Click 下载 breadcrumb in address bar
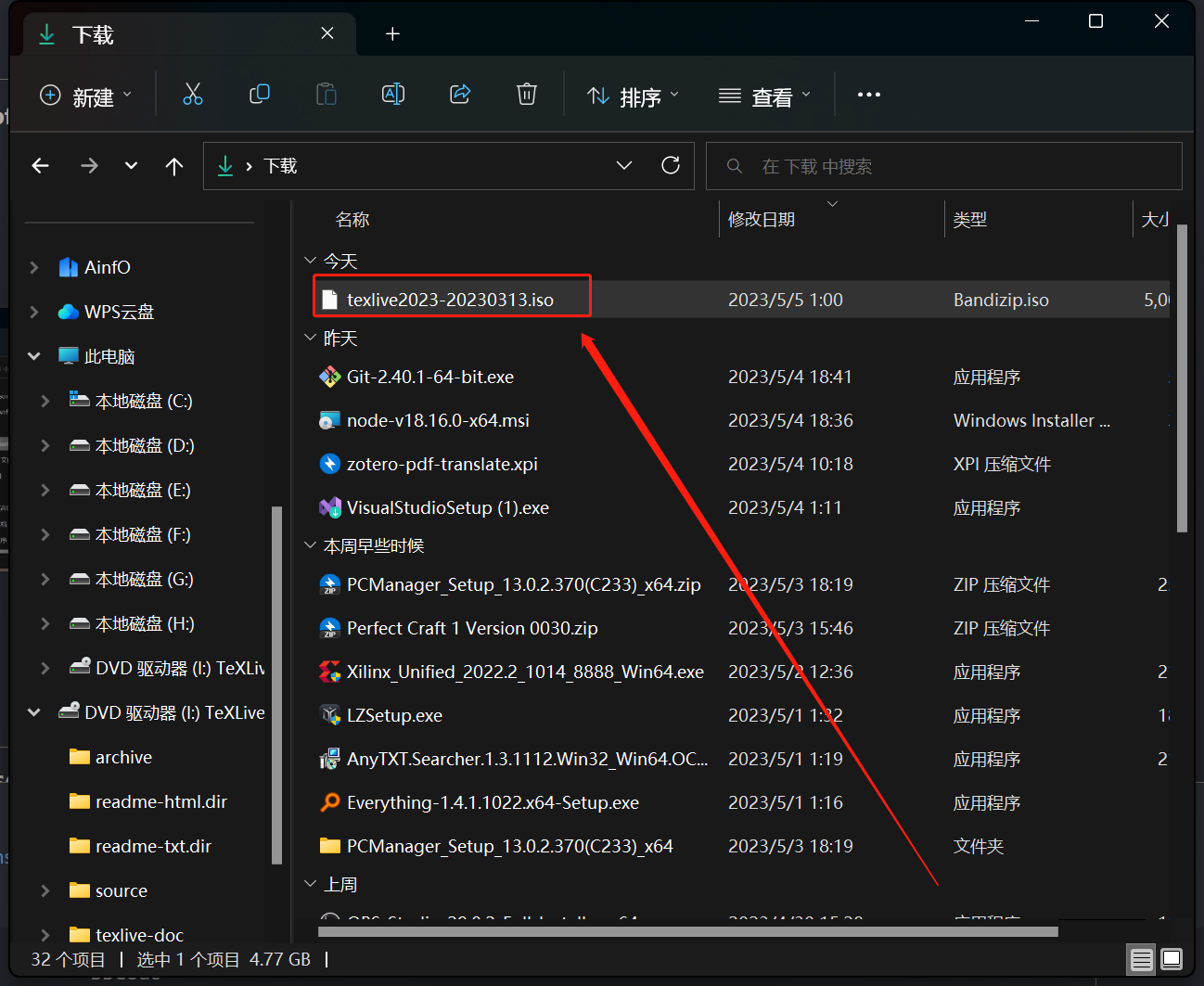 click(x=280, y=166)
